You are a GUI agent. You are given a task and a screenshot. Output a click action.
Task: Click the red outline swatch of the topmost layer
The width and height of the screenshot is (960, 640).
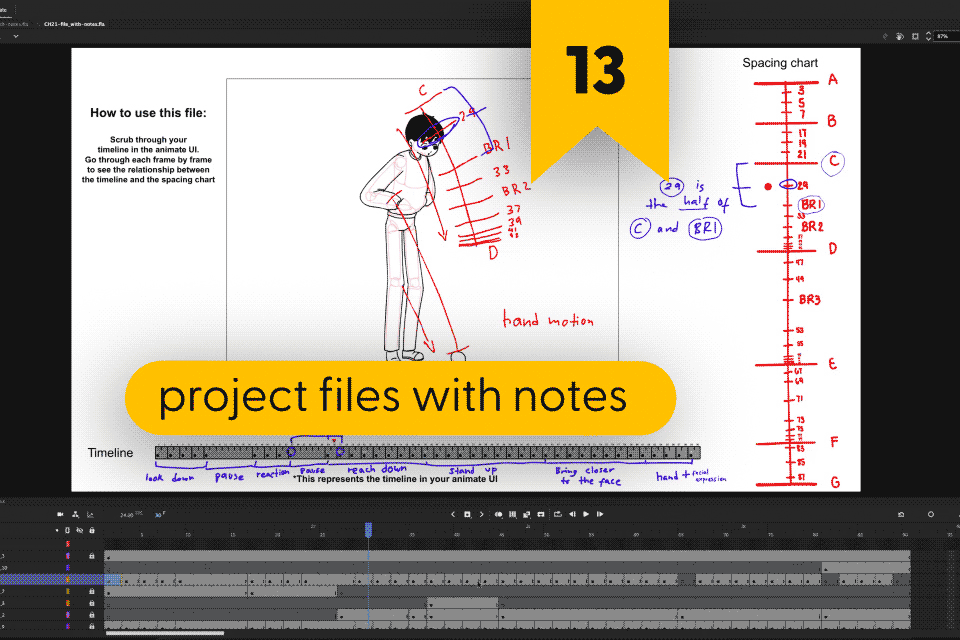tap(68, 544)
